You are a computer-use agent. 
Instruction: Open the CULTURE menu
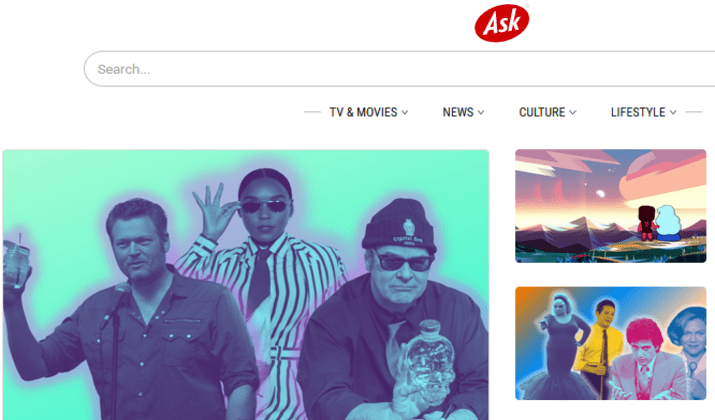coord(542,112)
